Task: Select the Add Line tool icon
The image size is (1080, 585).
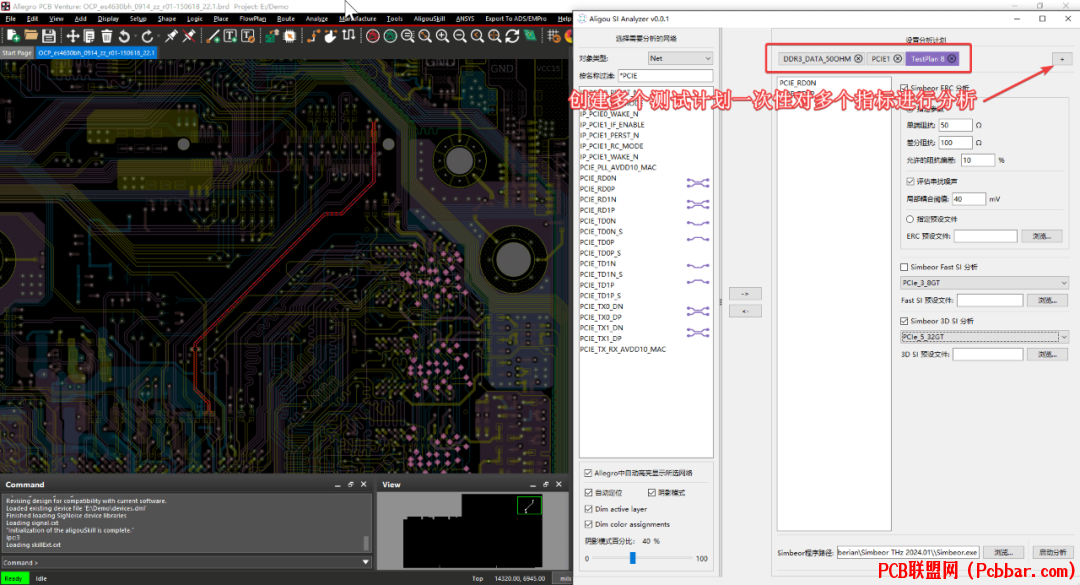Action: tap(213, 36)
